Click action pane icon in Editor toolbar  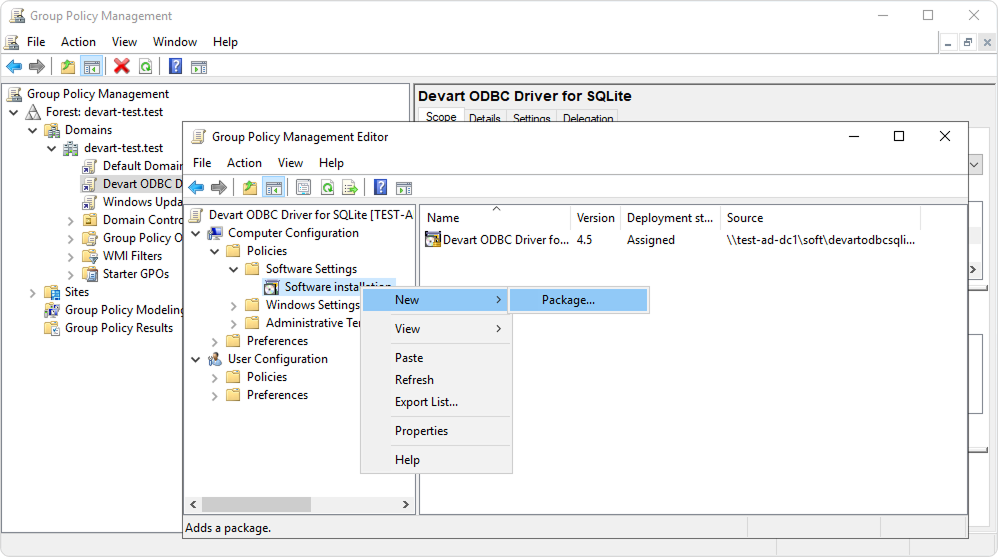[x=404, y=187]
